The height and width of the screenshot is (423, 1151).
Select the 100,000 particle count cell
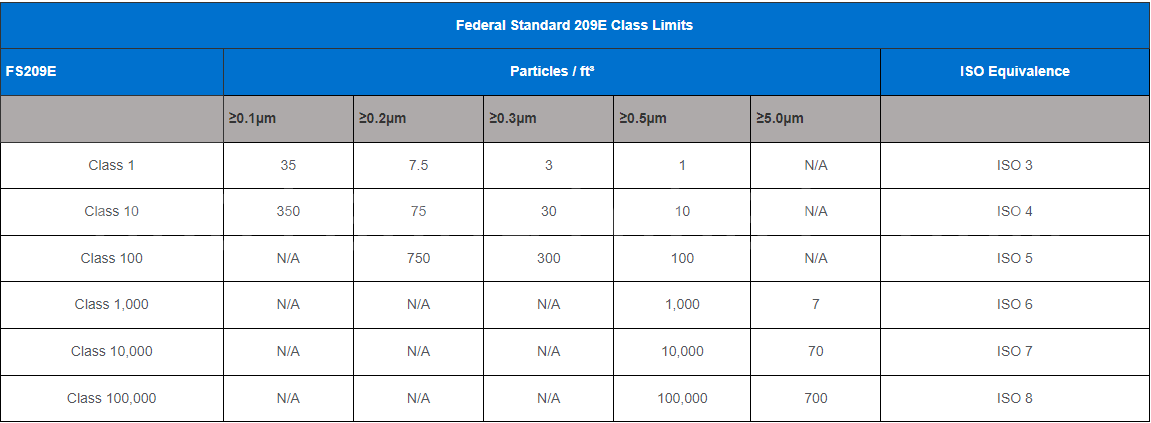[x=682, y=398]
